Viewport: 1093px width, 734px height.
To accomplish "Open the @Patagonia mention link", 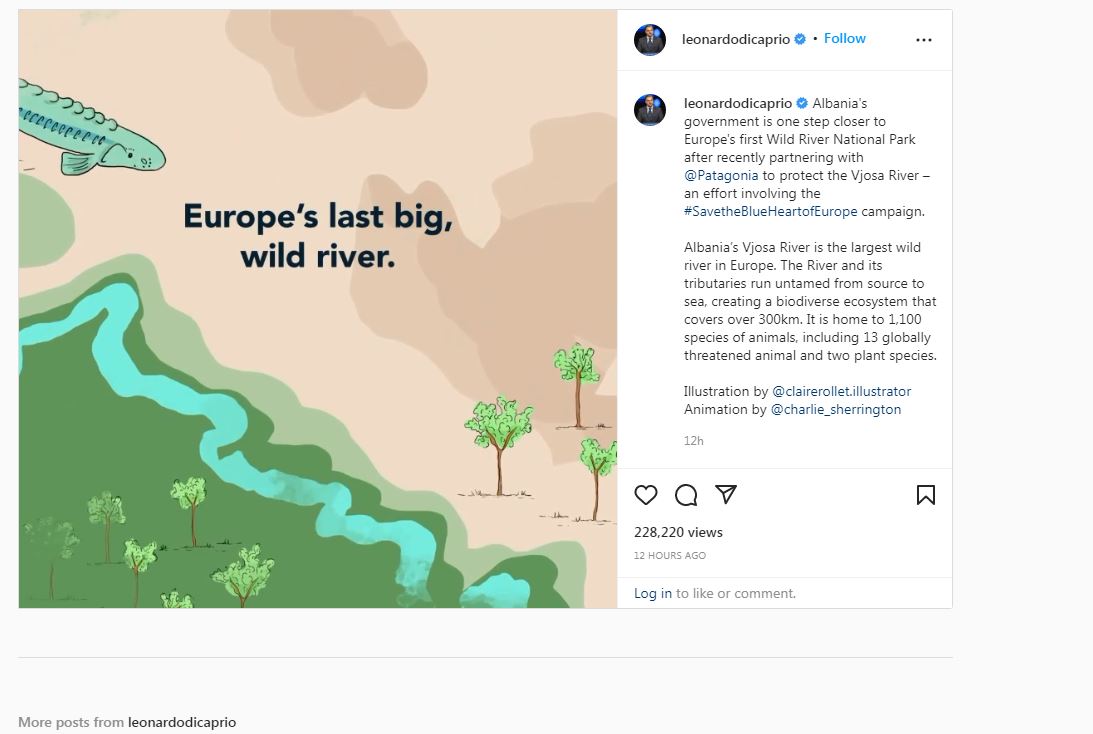I will tap(721, 175).
